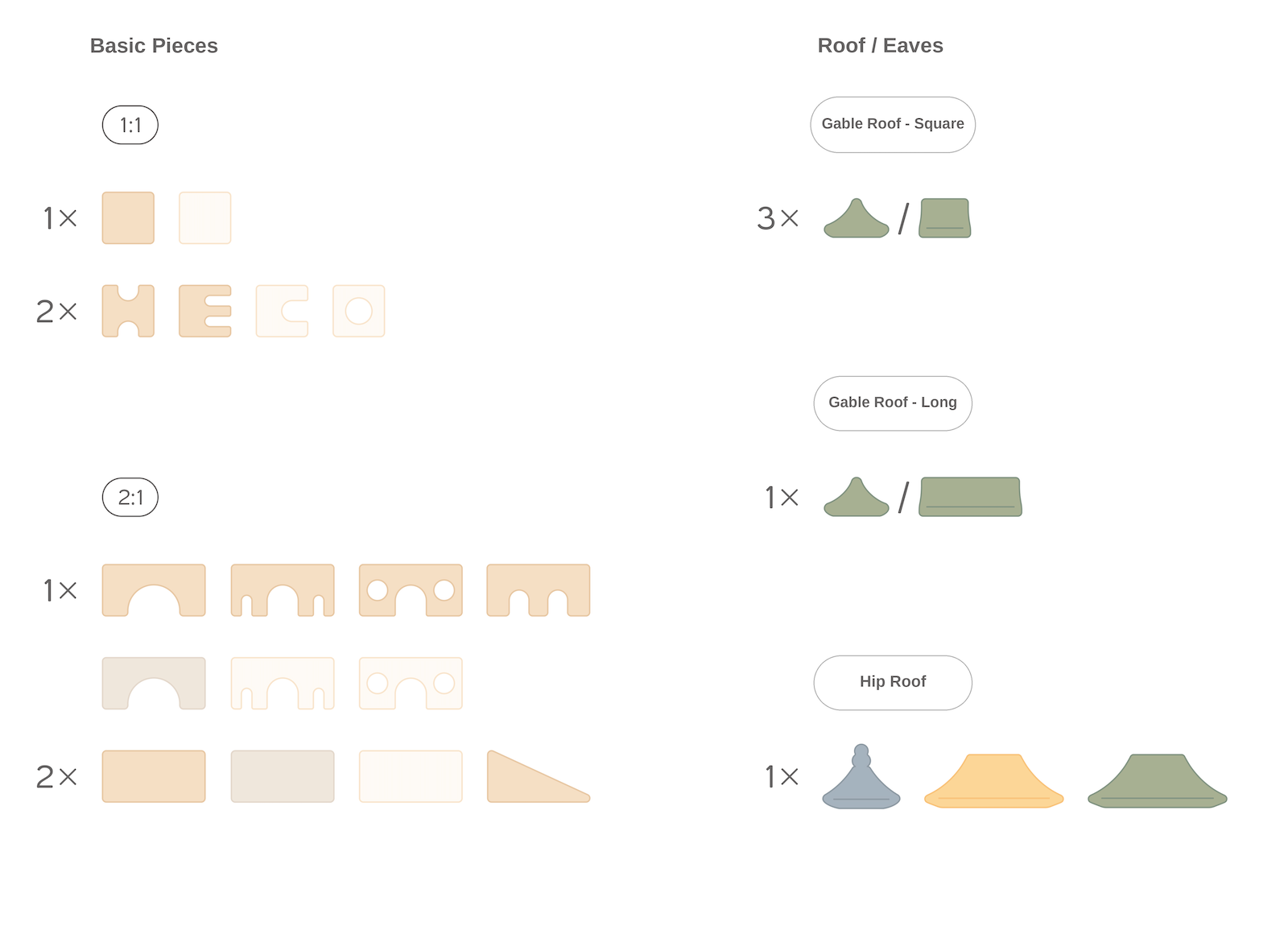Click the large green hip roof piece
1288x926 pixels.
[x=1158, y=781]
